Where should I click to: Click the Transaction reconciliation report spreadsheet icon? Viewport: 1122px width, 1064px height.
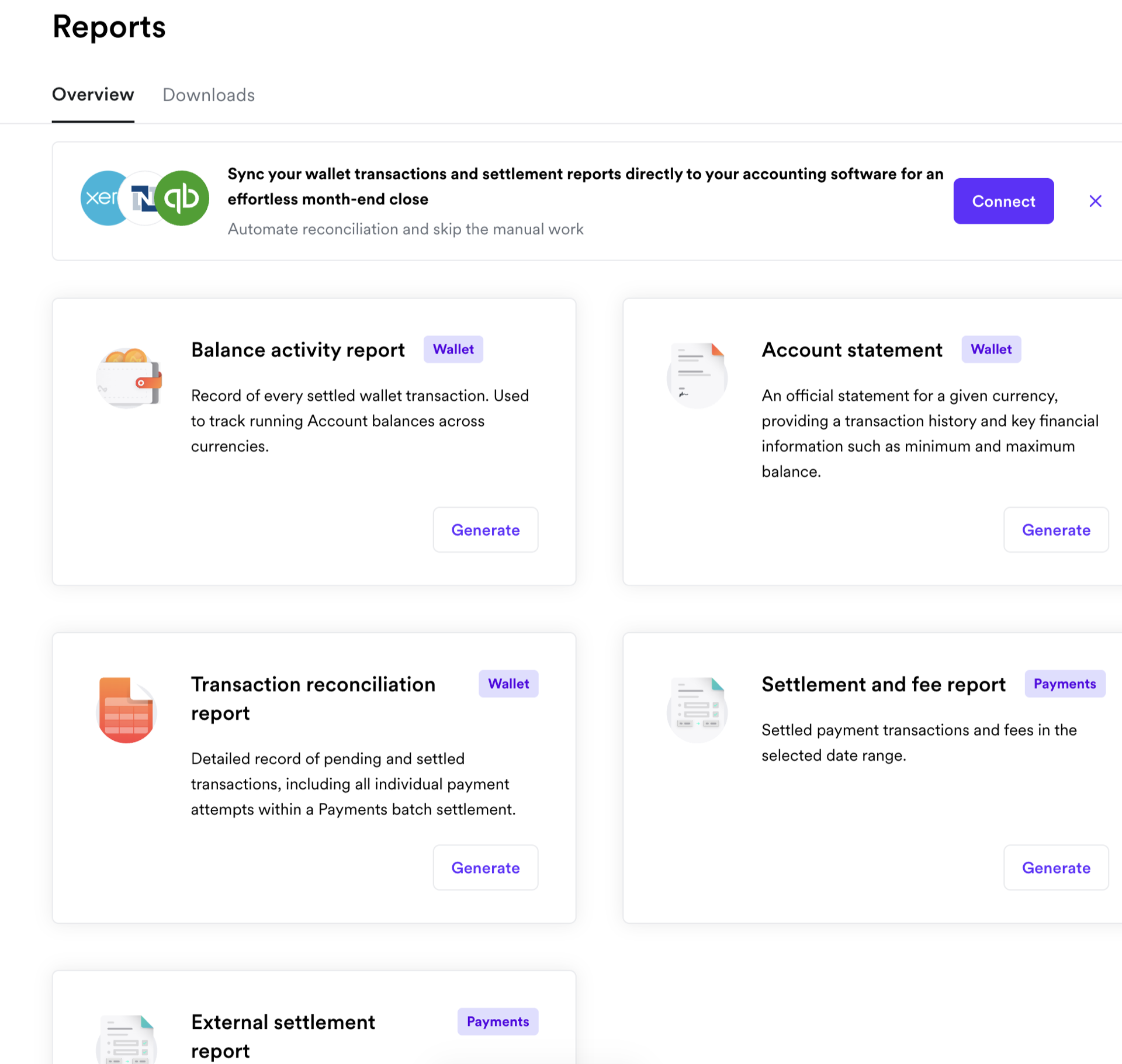pos(126,710)
